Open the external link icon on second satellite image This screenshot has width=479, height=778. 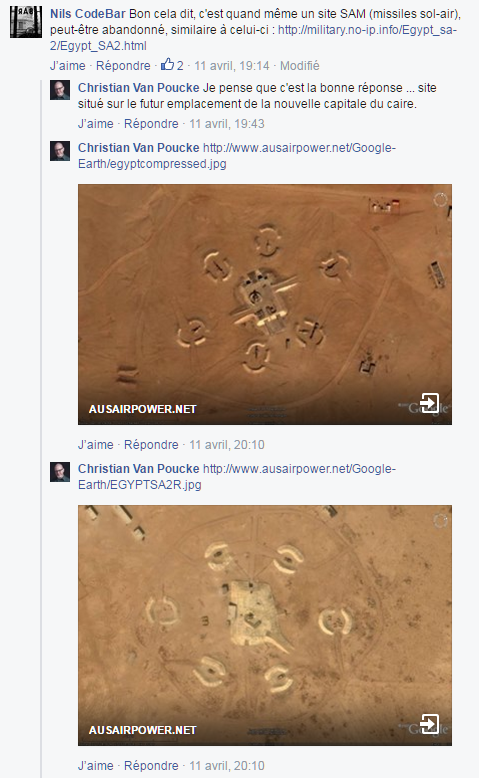430,724
